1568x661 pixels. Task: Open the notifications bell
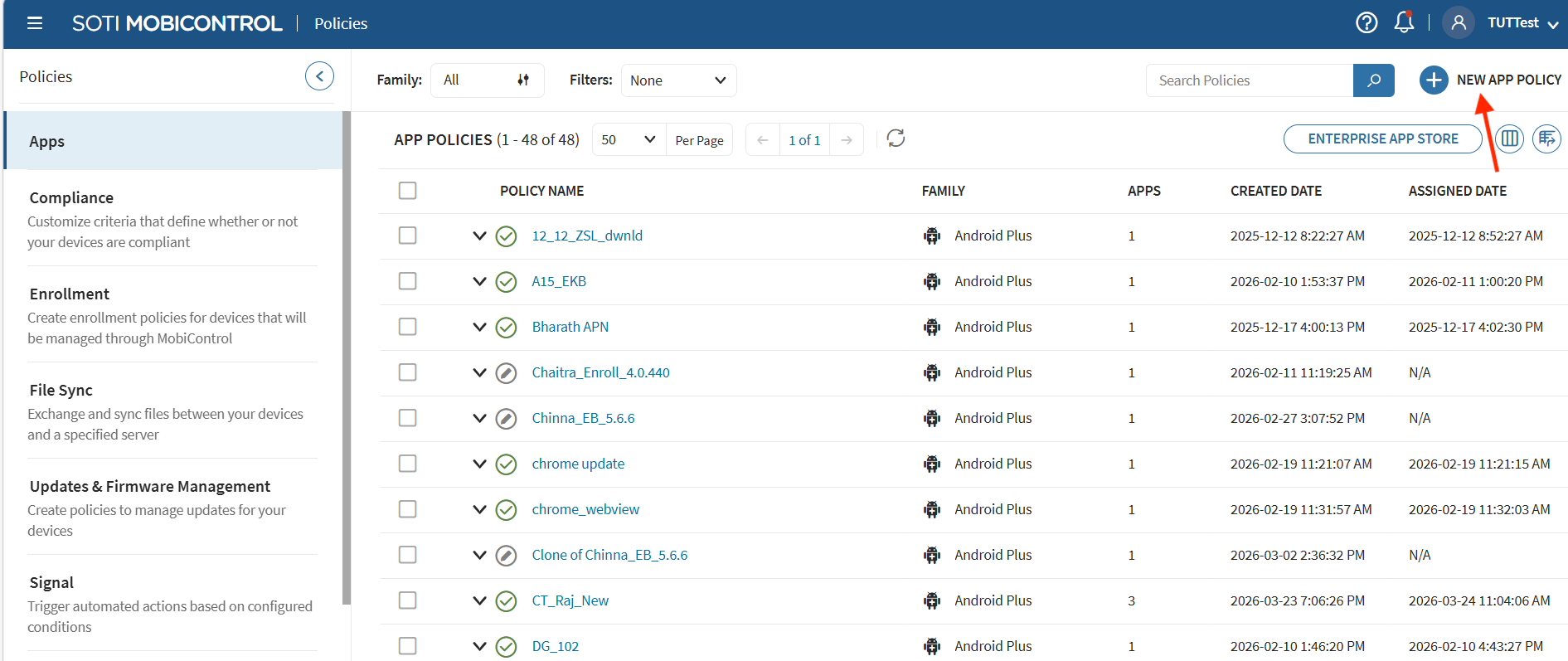pos(1404,22)
